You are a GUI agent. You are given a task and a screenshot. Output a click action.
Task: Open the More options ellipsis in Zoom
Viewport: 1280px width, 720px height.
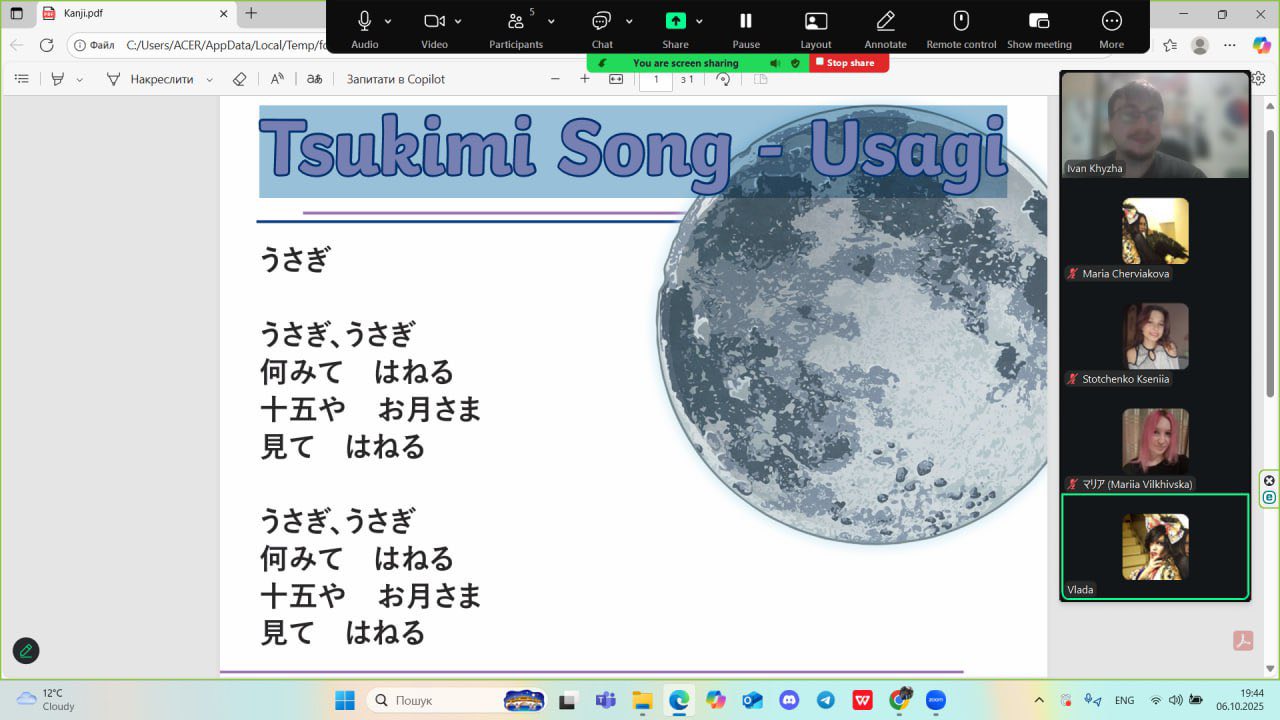[x=1111, y=22]
